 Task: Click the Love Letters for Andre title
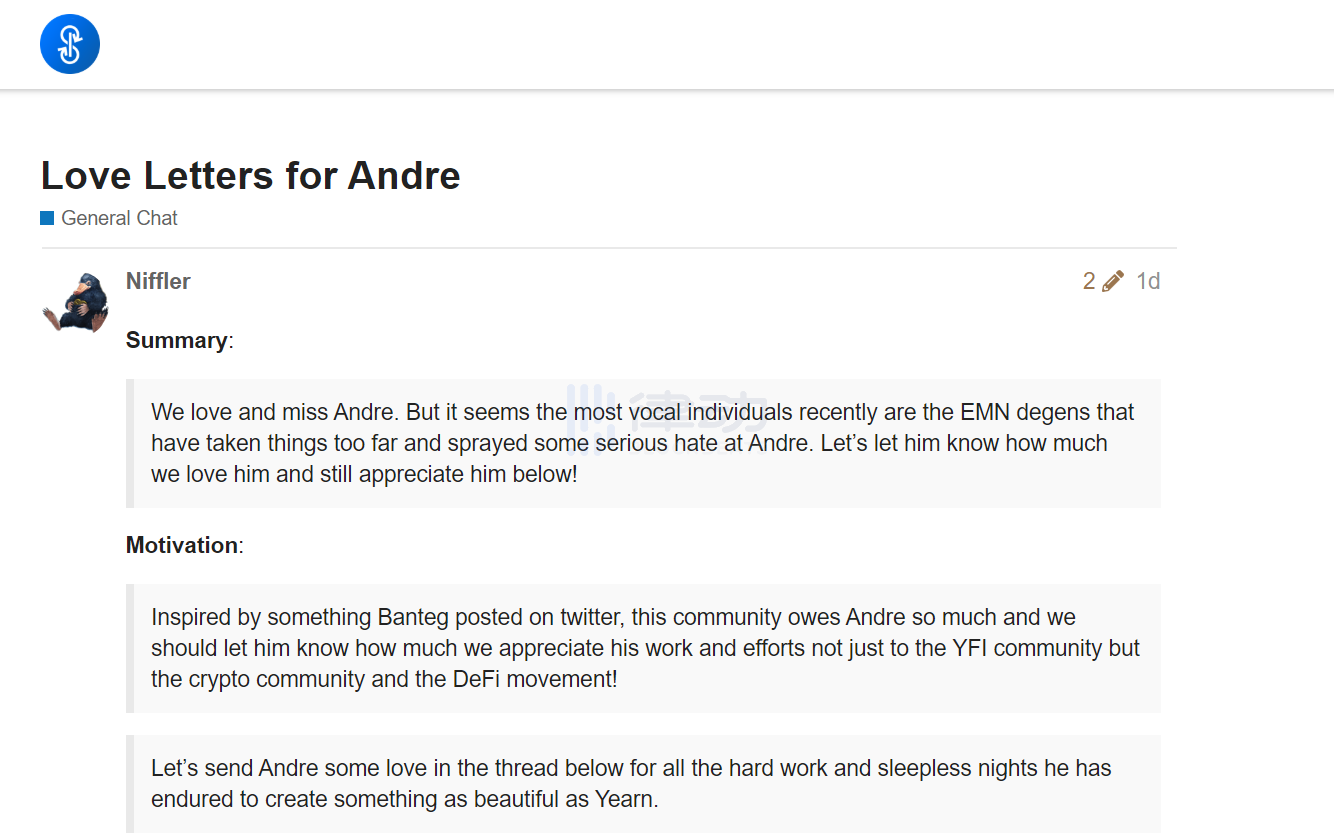[x=251, y=176]
